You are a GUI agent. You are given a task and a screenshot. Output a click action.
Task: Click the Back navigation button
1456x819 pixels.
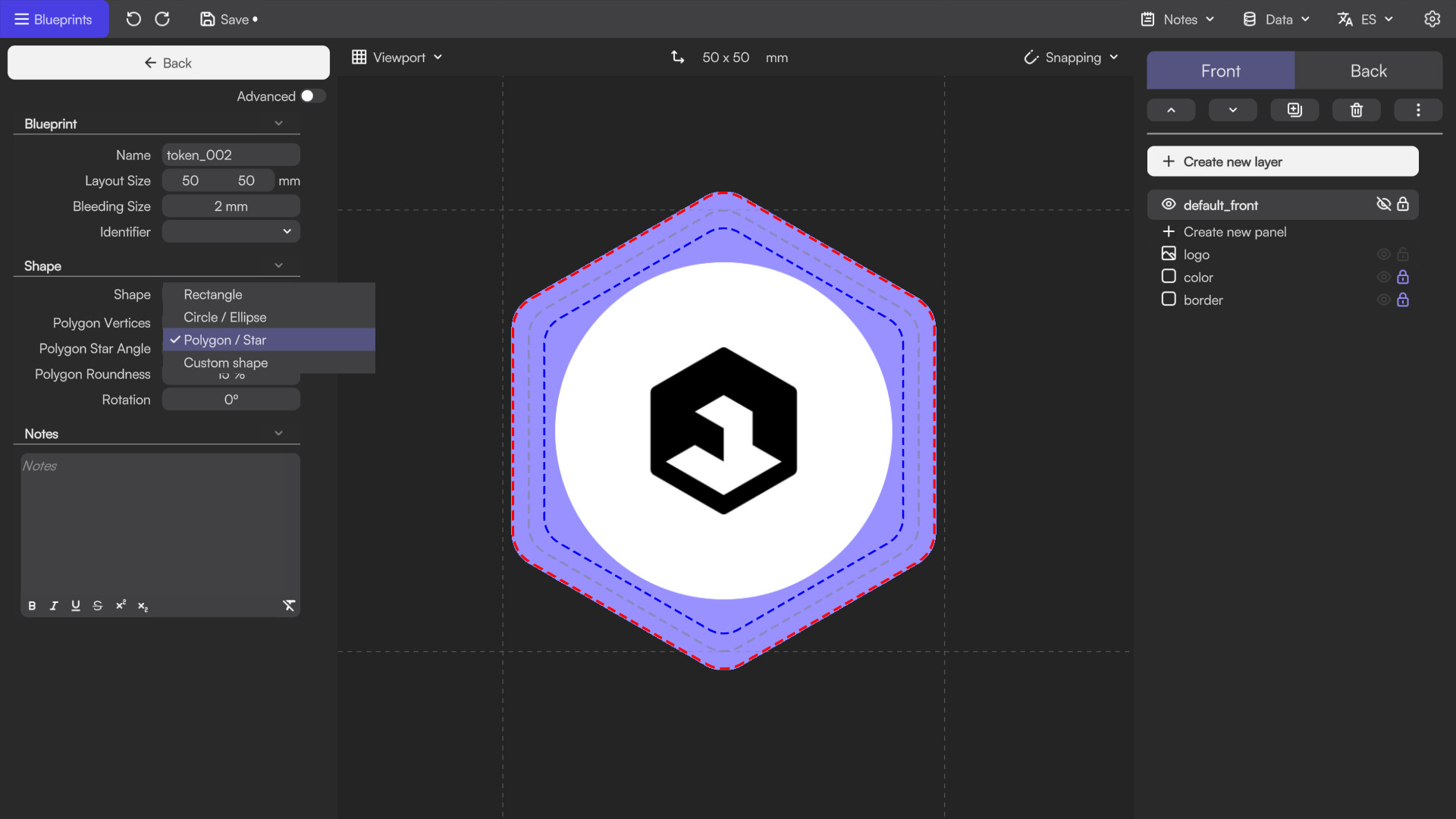[168, 63]
